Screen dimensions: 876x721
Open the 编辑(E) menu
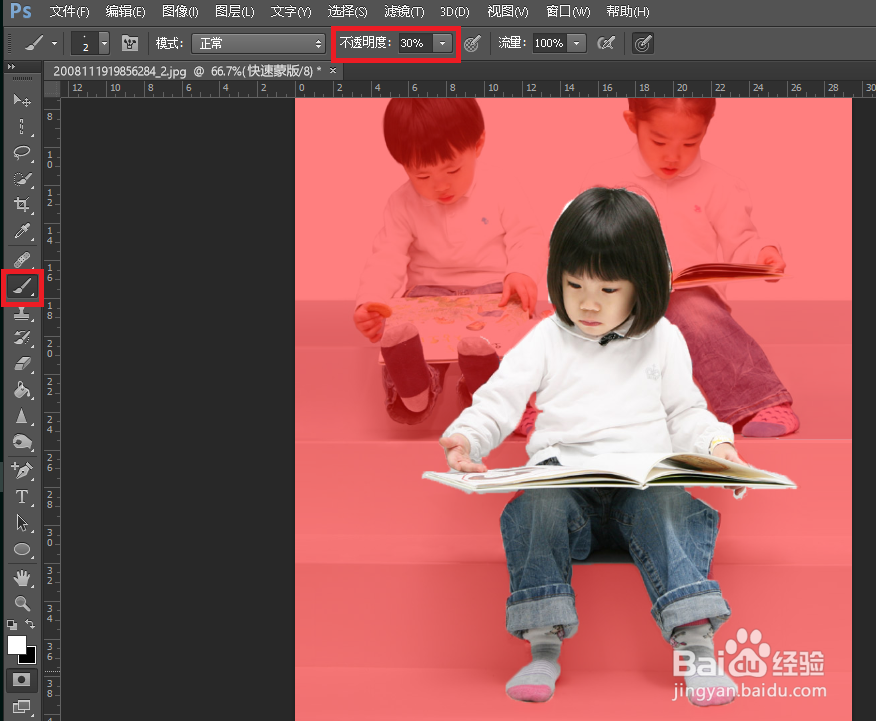[125, 11]
